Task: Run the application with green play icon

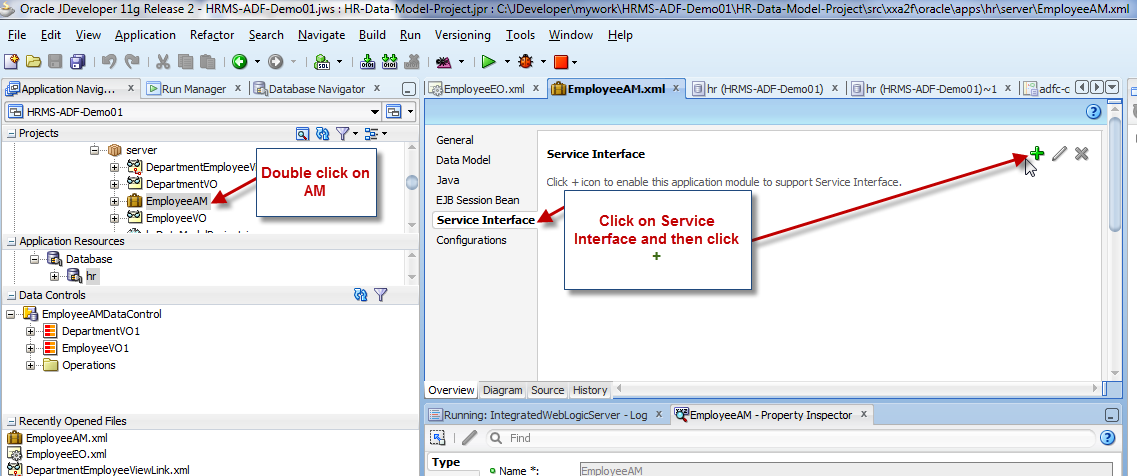Action: pos(489,62)
